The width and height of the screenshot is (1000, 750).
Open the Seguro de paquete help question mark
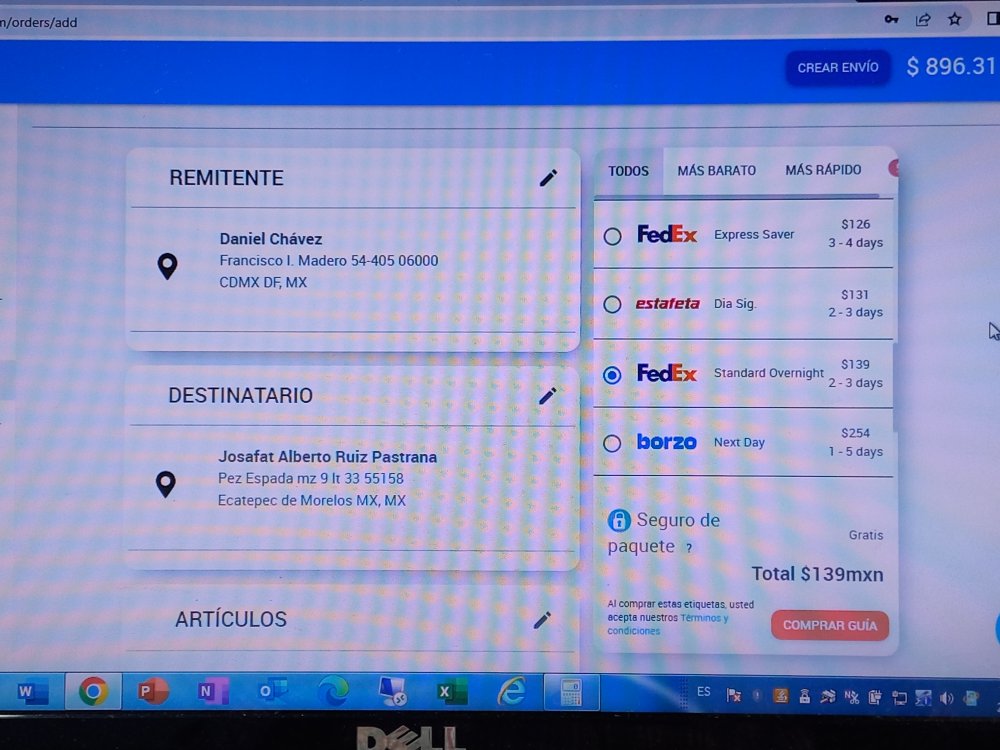pos(689,547)
